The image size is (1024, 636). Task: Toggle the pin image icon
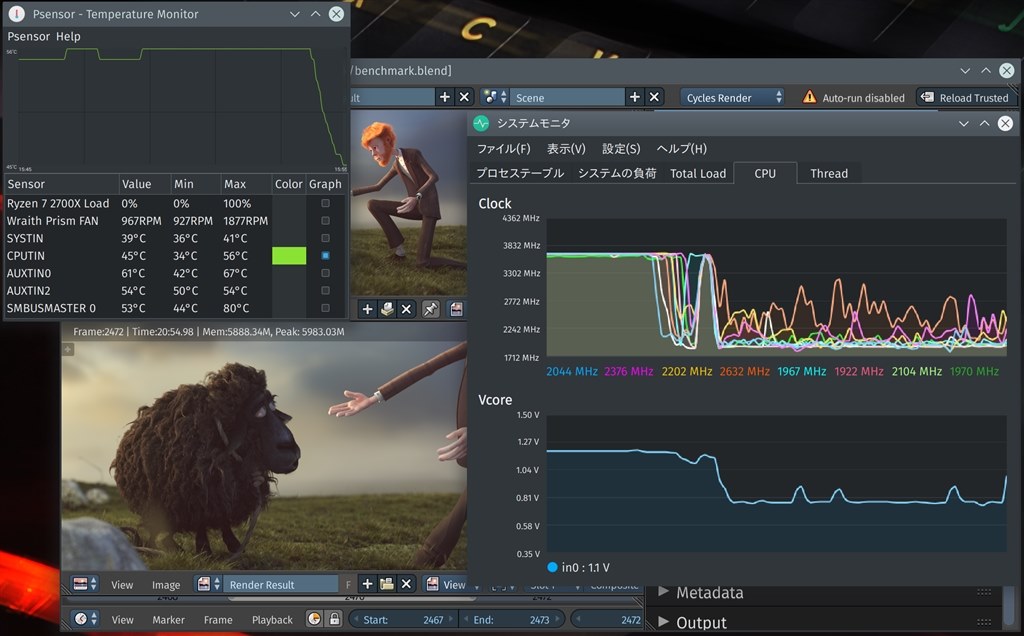tap(430, 309)
